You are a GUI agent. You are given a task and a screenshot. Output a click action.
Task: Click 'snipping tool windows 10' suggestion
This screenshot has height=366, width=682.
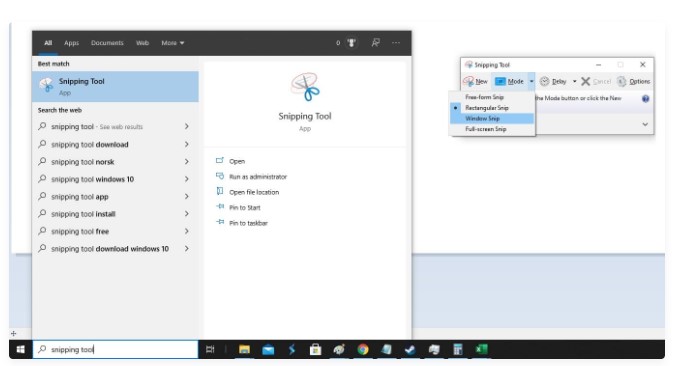pos(115,179)
